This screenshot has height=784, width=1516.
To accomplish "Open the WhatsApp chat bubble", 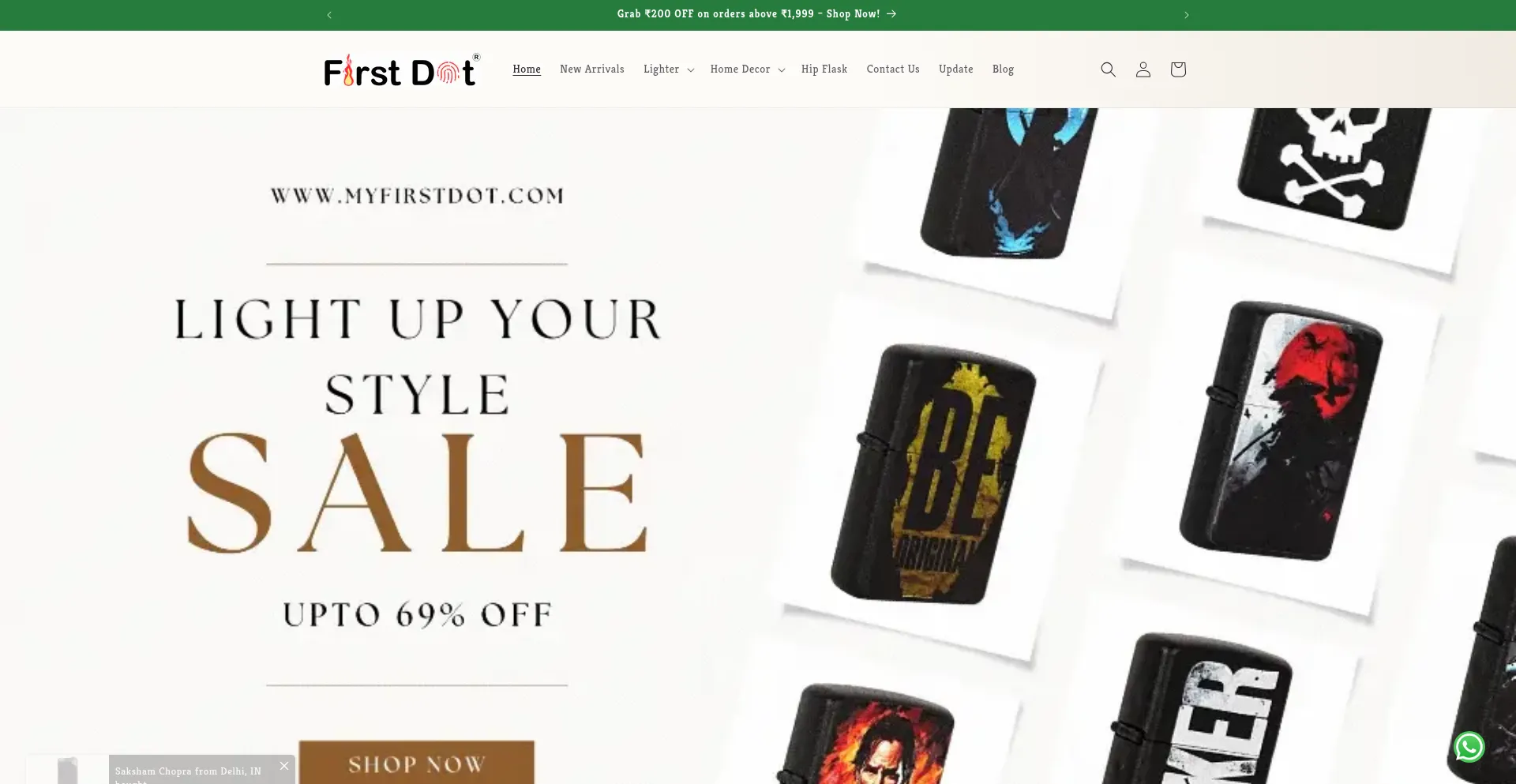I will 1469,747.
